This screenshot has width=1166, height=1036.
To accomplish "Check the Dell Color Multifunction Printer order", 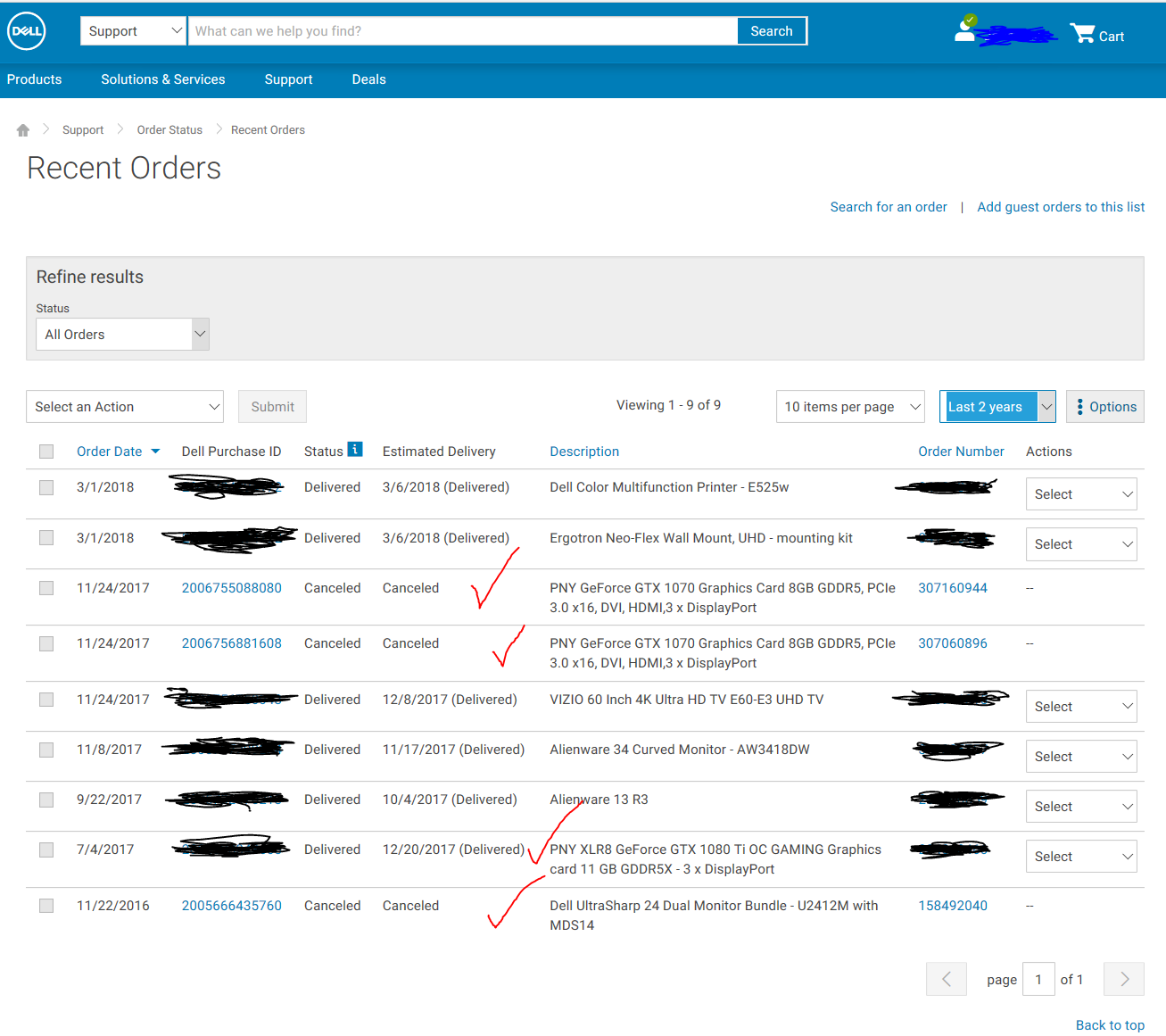I will pos(46,487).
